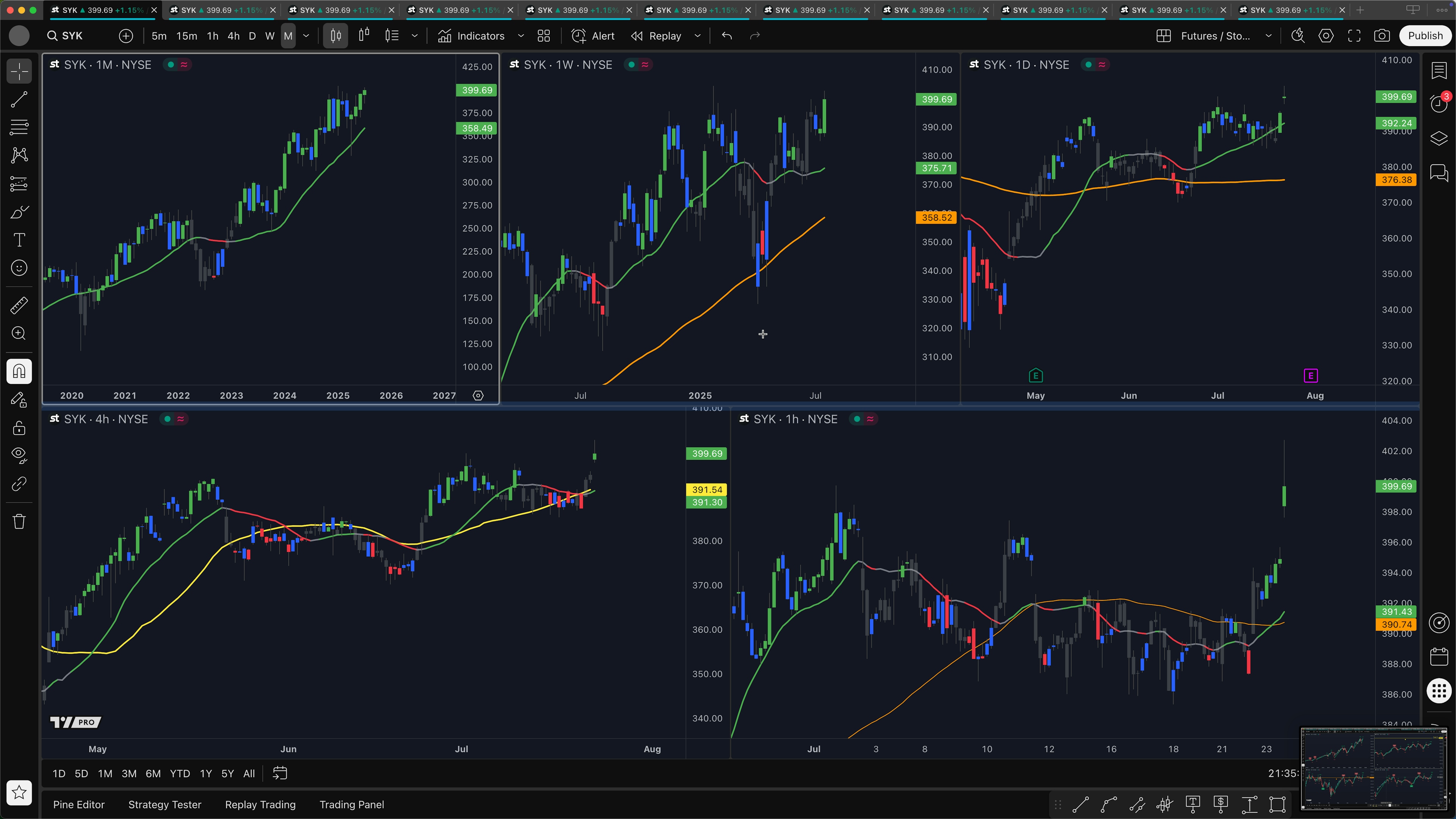Screen dimensions: 1456x819
Task: Open the go to date icon
Action: (x=280, y=773)
